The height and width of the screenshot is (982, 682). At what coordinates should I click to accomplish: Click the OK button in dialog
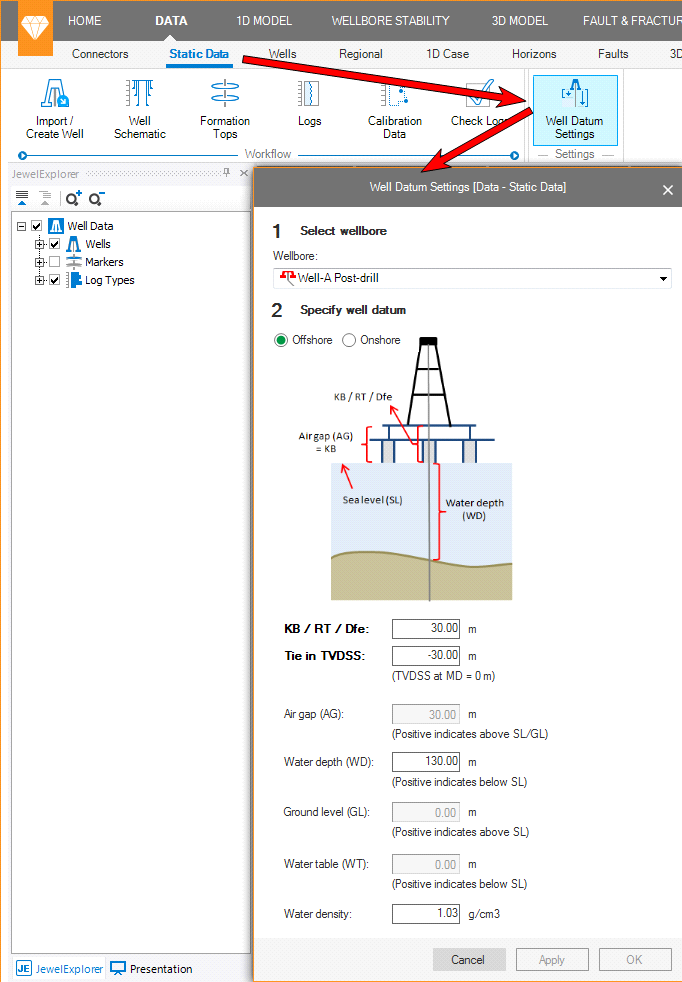pos(634,959)
